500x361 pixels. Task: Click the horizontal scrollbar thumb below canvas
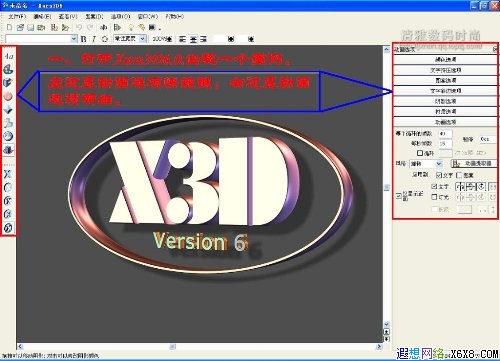tap(172, 347)
